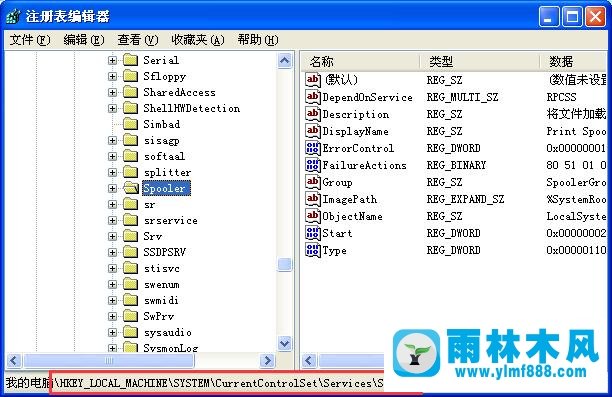This screenshot has width=612, height=397.
Task: Click the stisvc folder icon
Action: tap(130, 268)
